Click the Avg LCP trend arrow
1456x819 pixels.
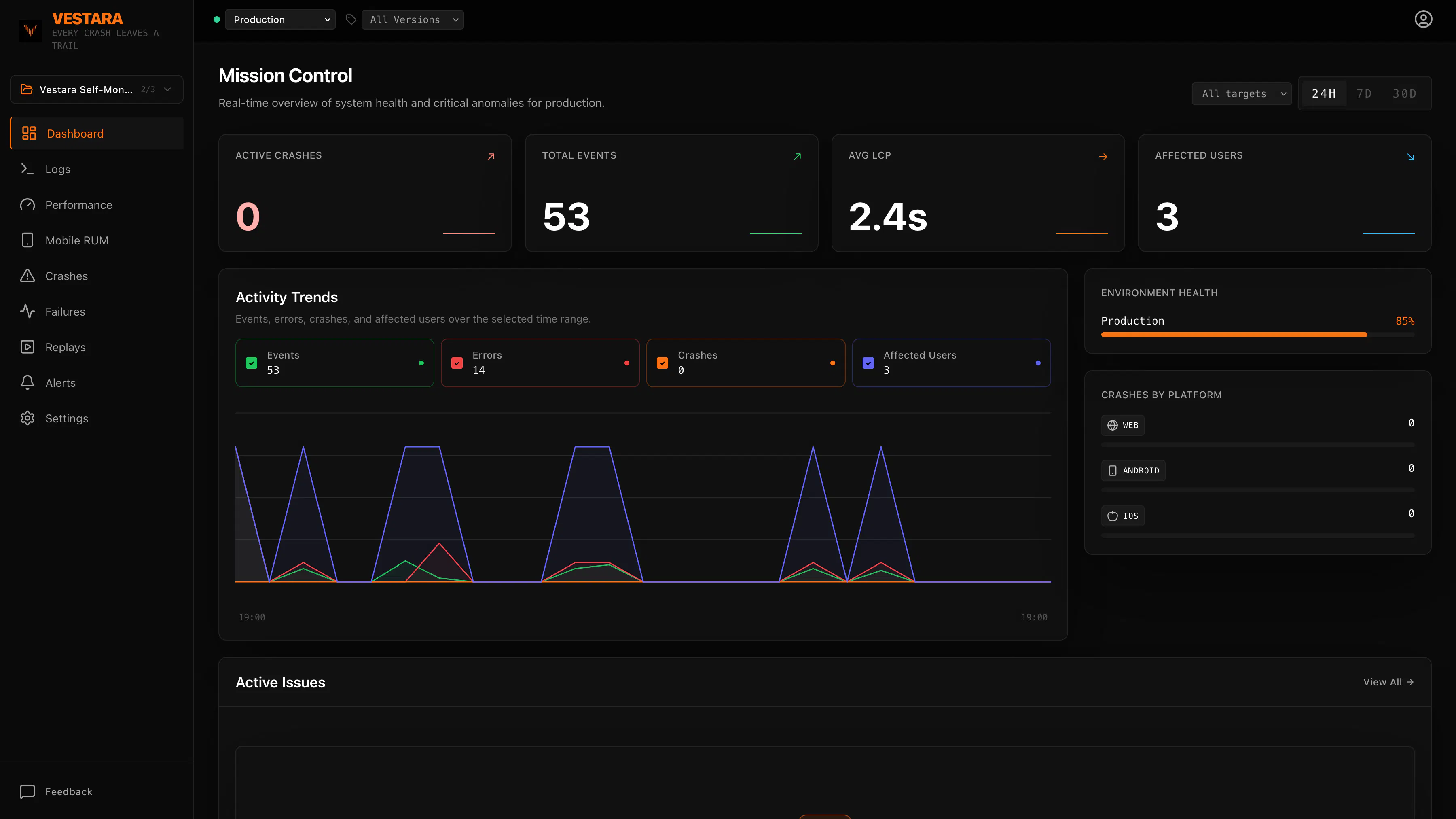point(1103,157)
